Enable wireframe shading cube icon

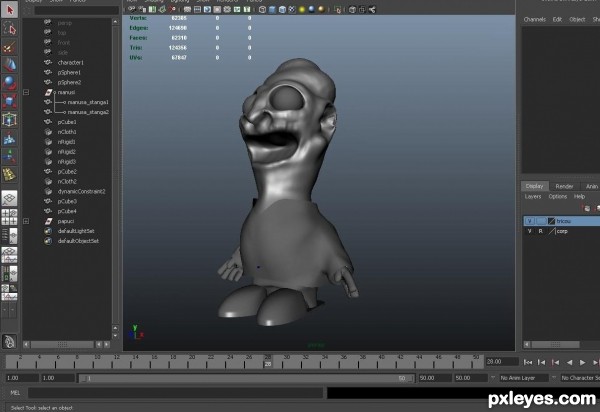(x=262, y=9)
